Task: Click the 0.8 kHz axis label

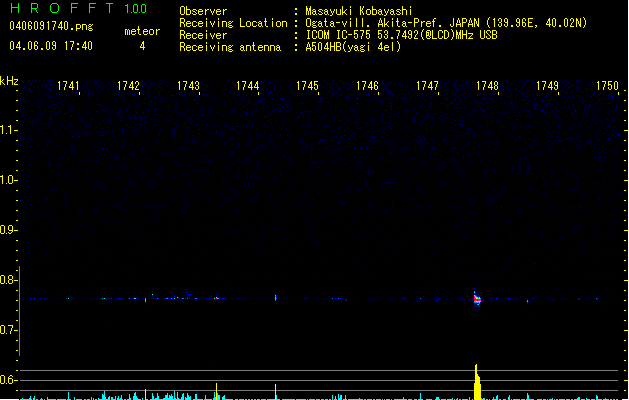Action: 8,280
